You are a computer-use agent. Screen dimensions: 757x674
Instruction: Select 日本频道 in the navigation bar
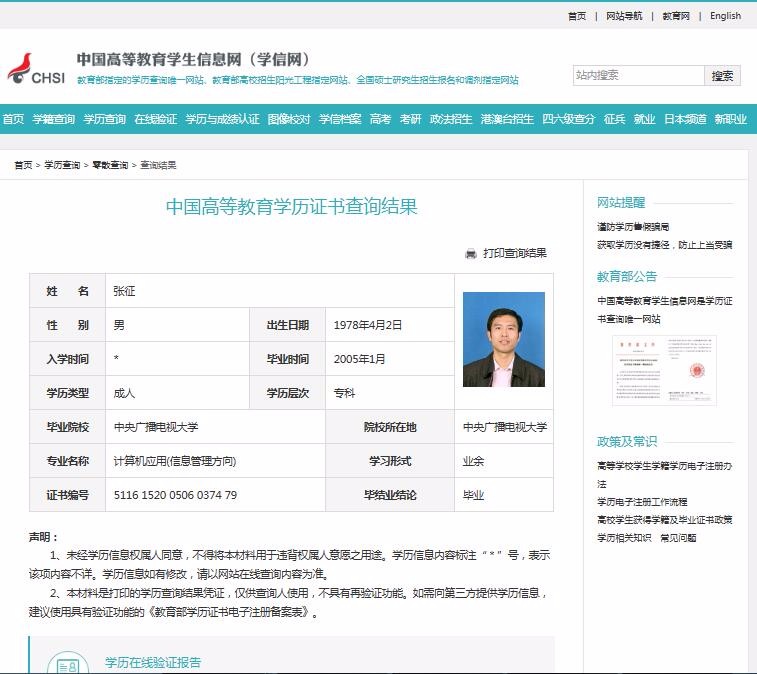tap(685, 119)
